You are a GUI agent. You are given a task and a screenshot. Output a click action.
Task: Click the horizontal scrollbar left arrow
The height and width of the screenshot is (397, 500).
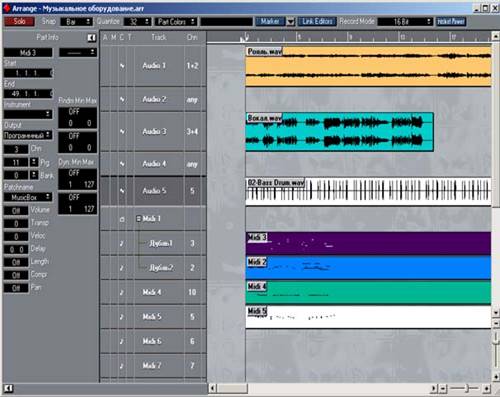pyautogui.click(x=212, y=388)
